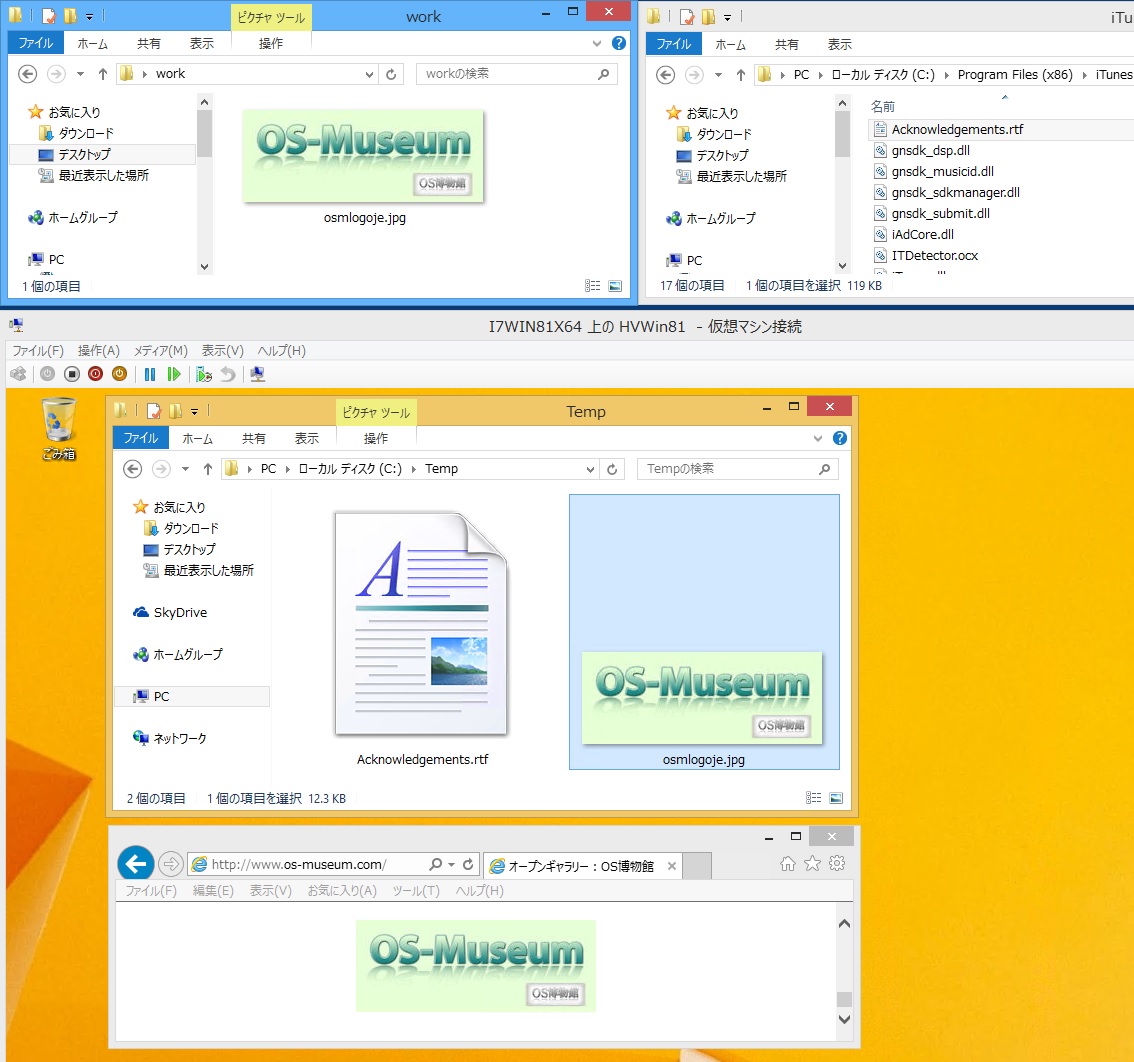Select デスクトップ in work window sidebar
1134x1062 pixels.
click(85, 154)
